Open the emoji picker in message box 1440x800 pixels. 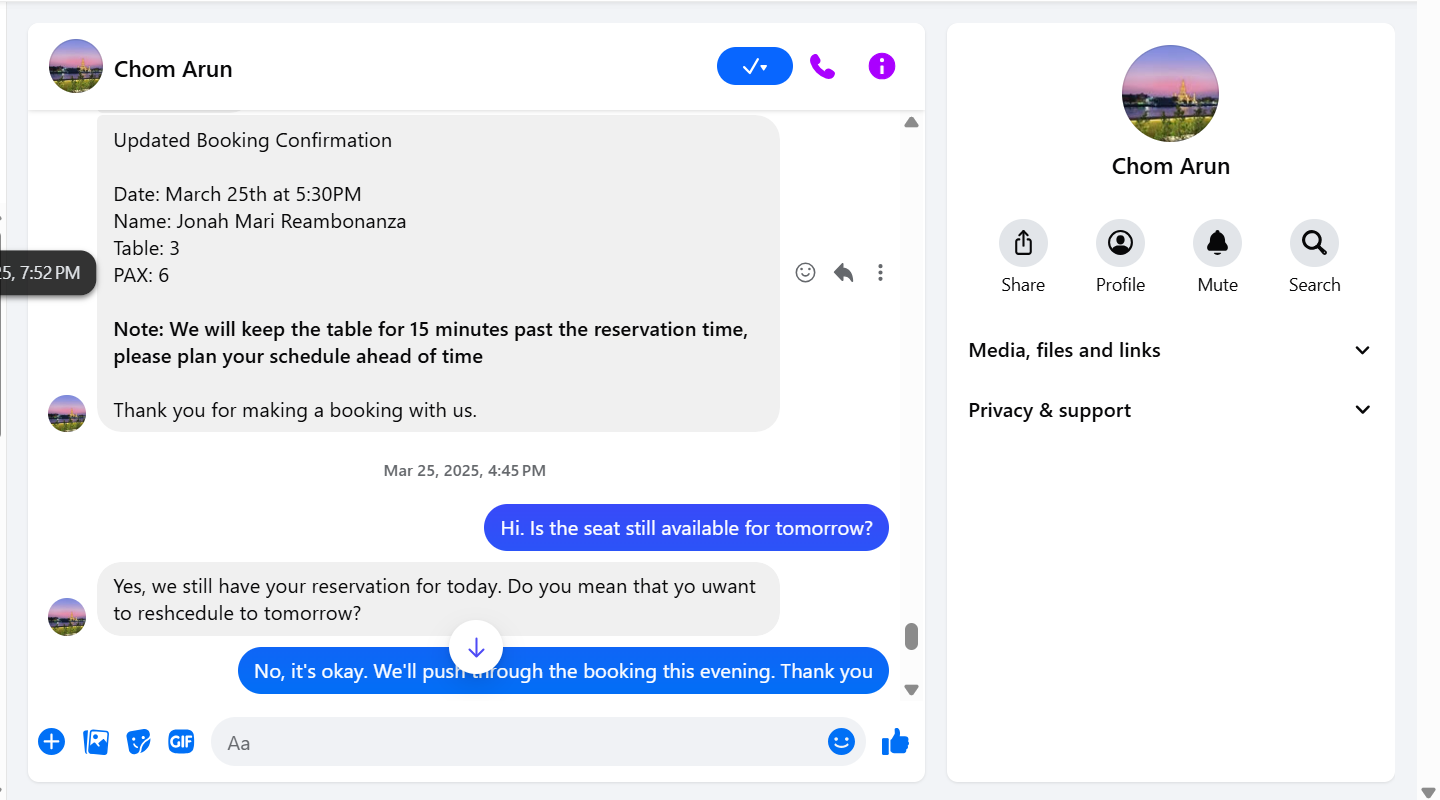pos(841,742)
